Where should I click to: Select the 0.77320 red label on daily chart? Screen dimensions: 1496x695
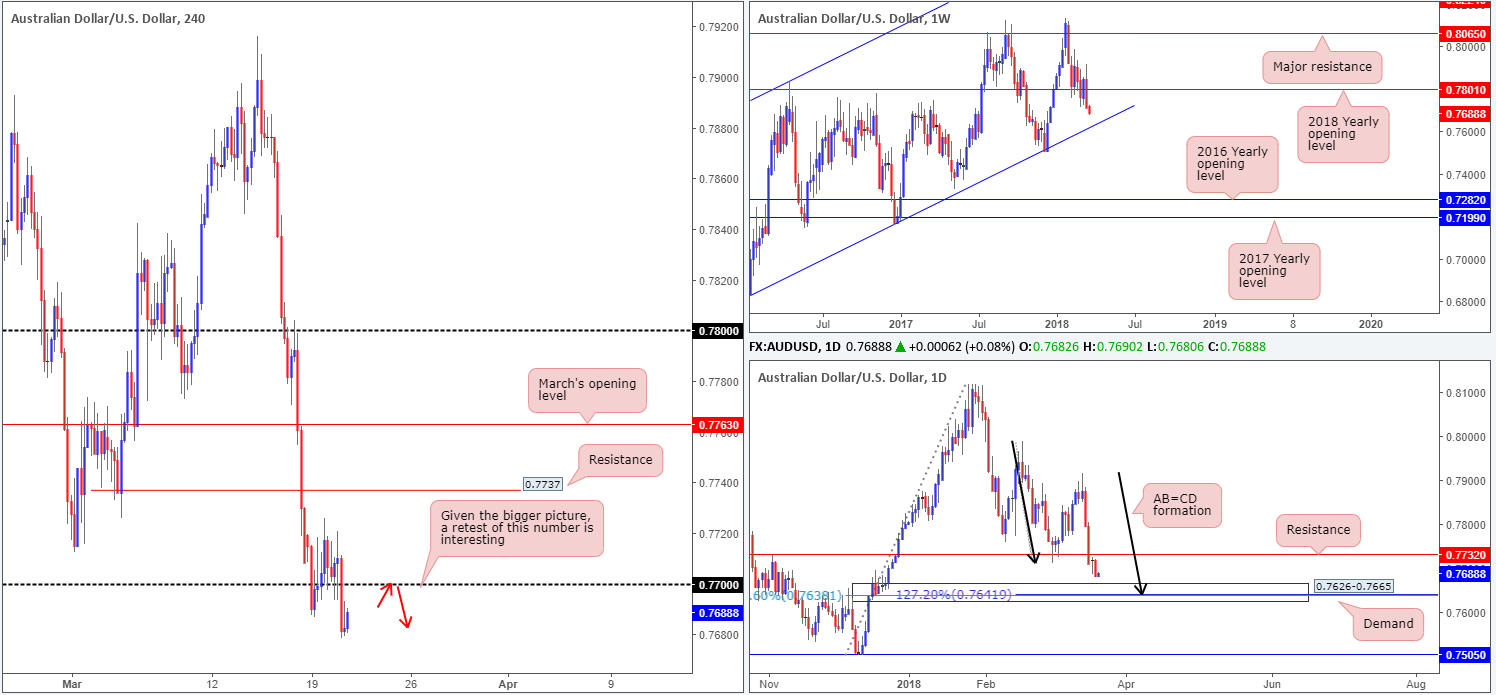click(1465, 554)
